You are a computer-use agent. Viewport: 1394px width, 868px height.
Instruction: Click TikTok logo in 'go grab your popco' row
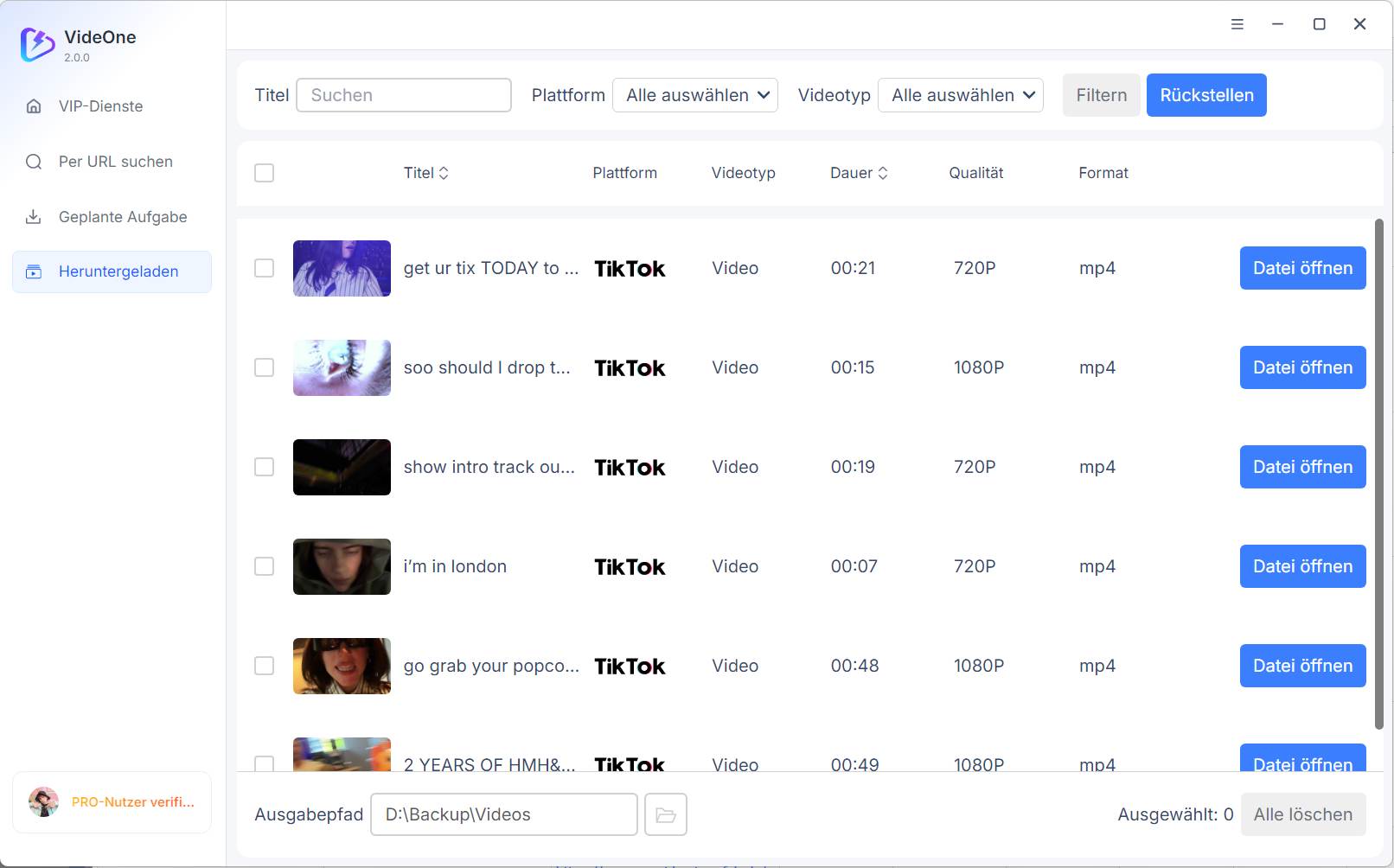coord(630,667)
